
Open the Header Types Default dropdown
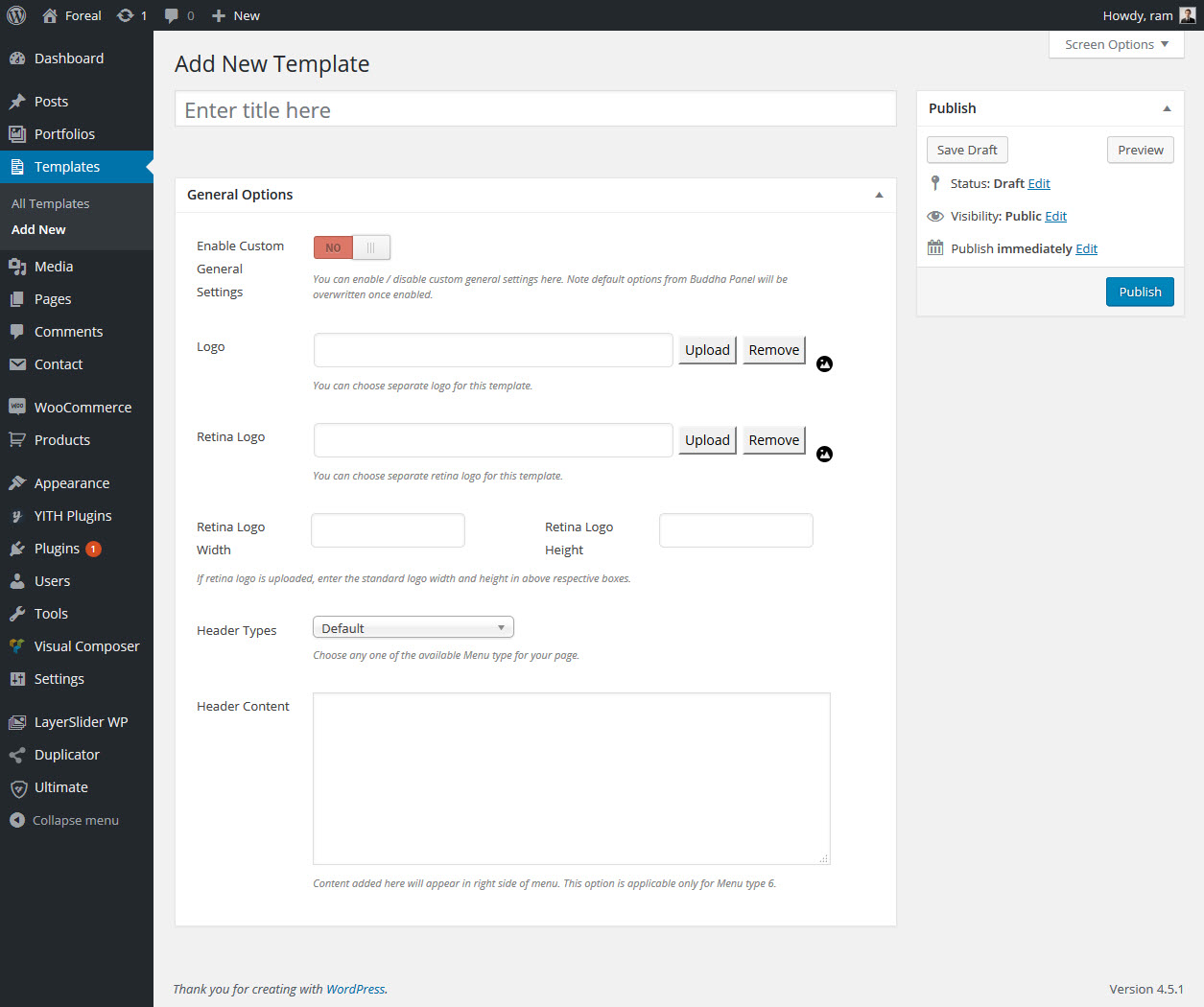pos(413,627)
